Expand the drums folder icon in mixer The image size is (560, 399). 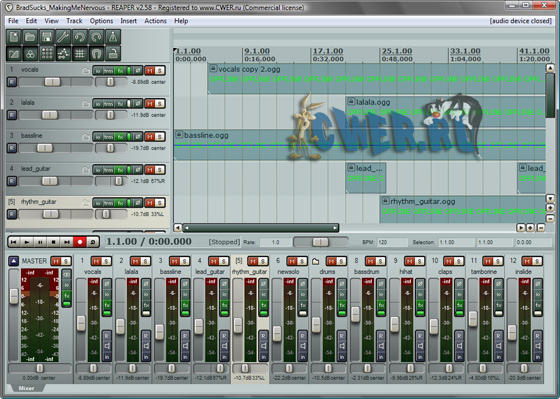pos(315,261)
